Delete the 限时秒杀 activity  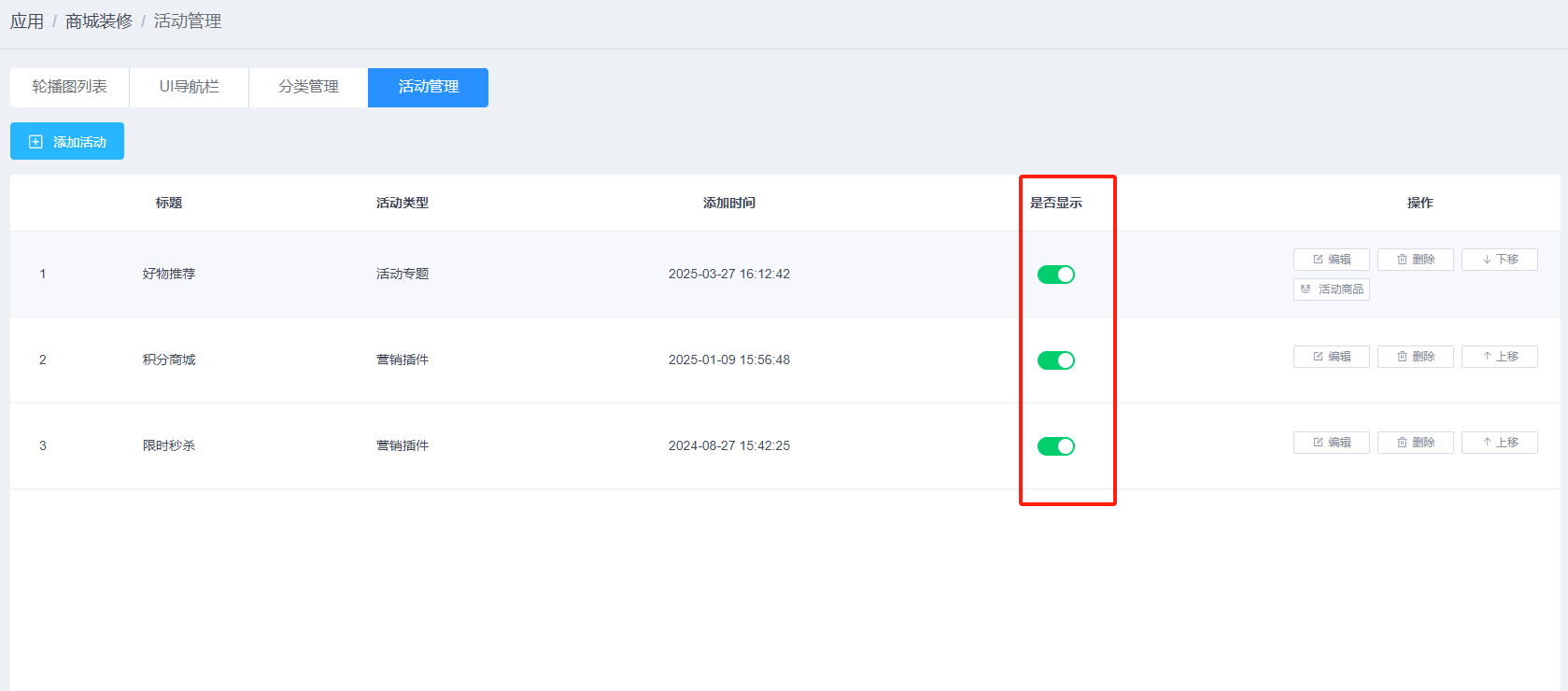(x=1415, y=443)
